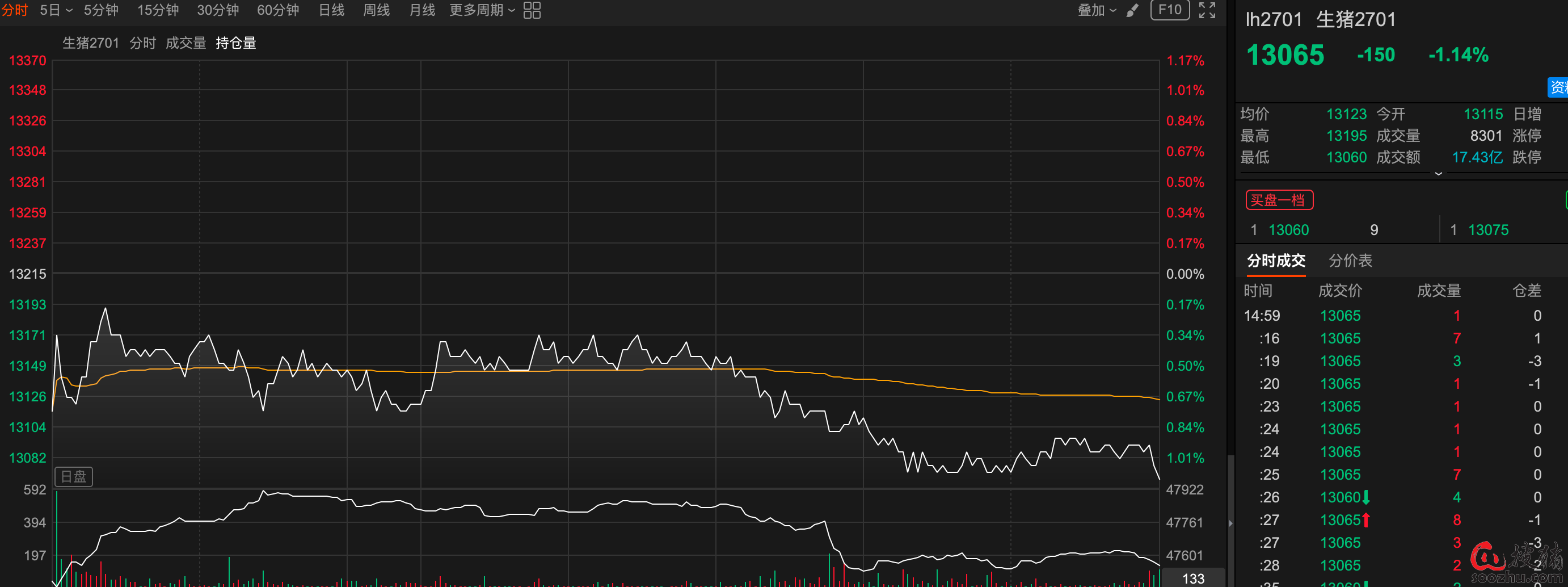Toggle the 分时 line in legend
Screen dimensions: 1568x587
142,43
